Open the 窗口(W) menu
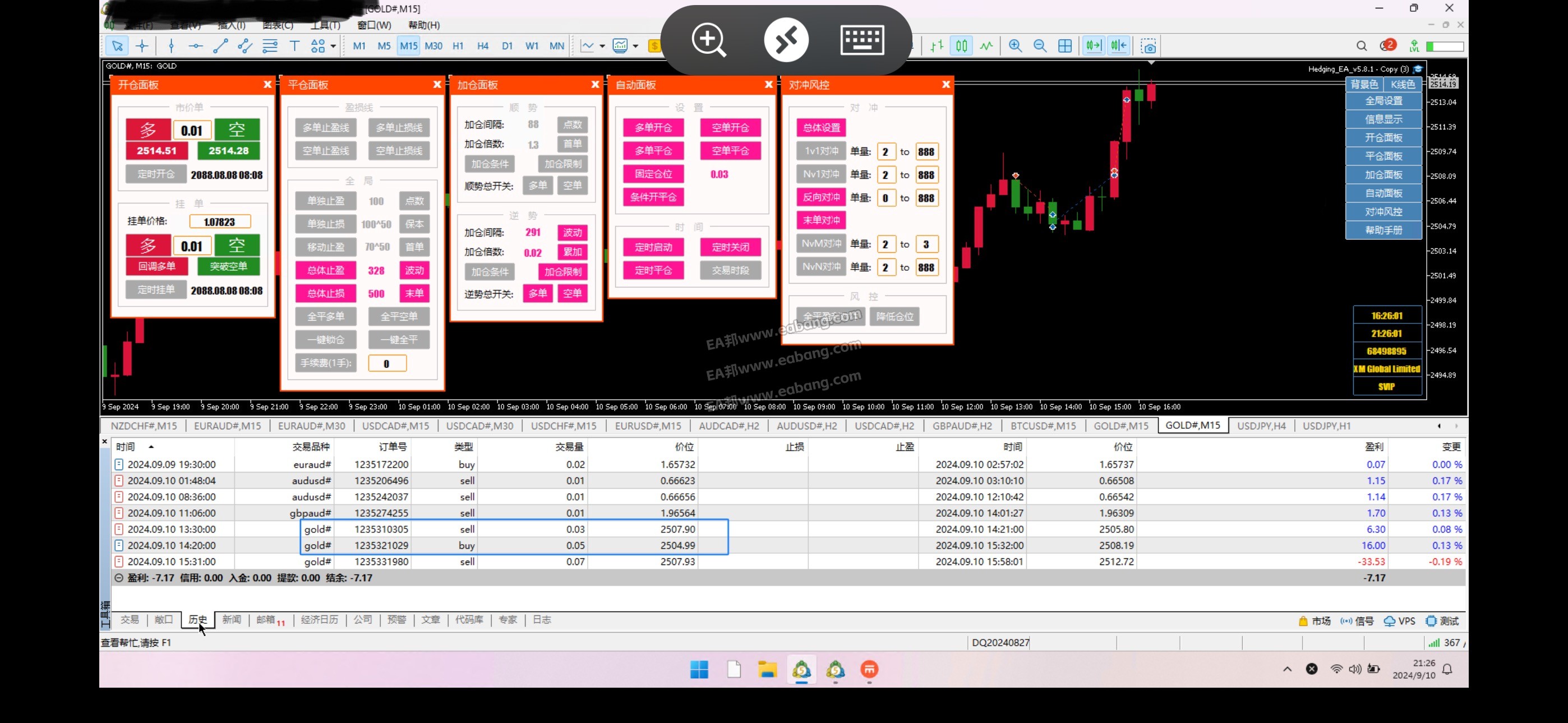This screenshot has height=723, width=1568. coord(373,25)
